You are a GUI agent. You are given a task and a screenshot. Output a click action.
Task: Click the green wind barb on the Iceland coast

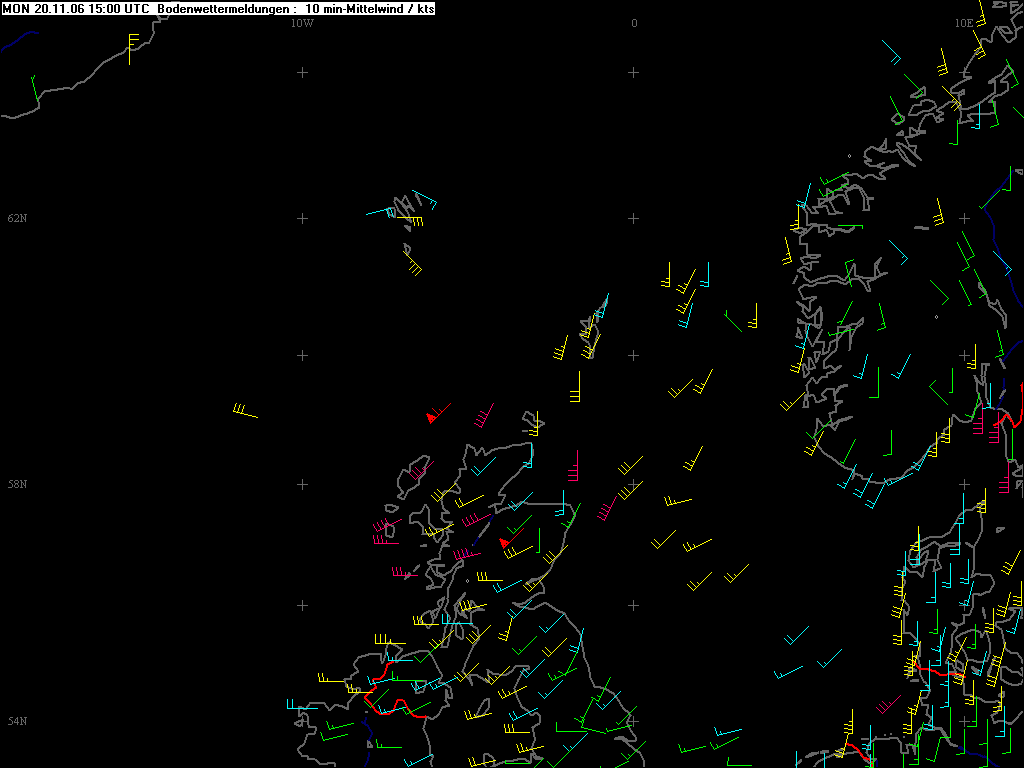point(34,88)
